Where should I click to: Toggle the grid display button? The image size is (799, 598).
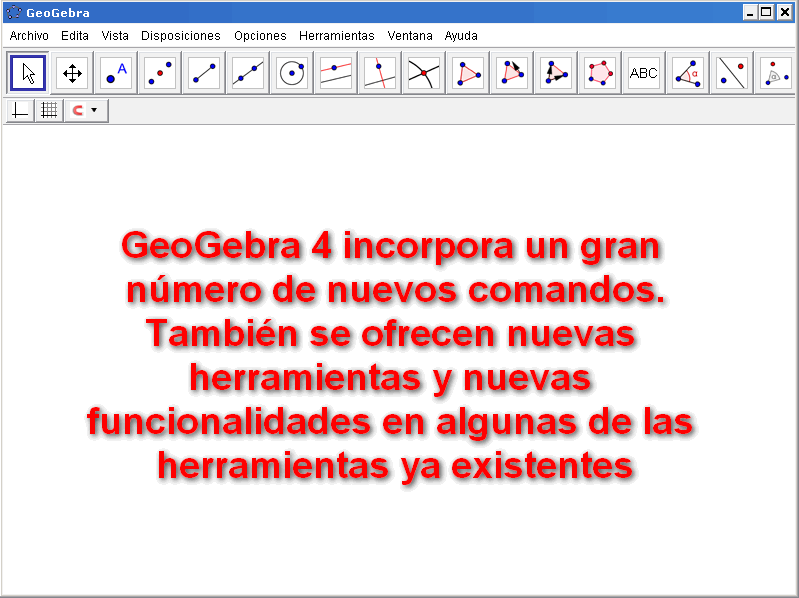(x=48, y=111)
